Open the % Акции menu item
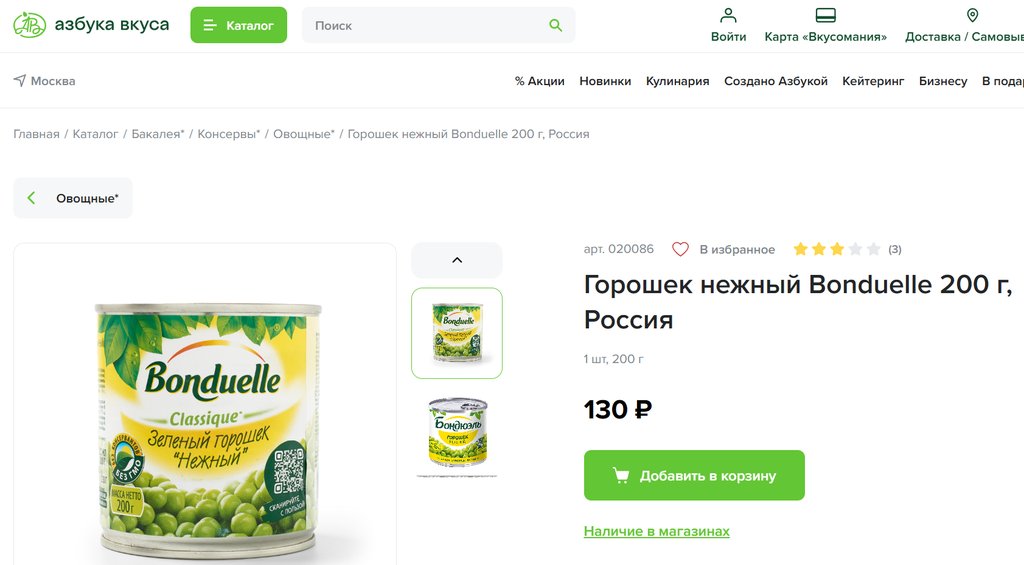The width and height of the screenshot is (1024, 565). click(539, 81)
